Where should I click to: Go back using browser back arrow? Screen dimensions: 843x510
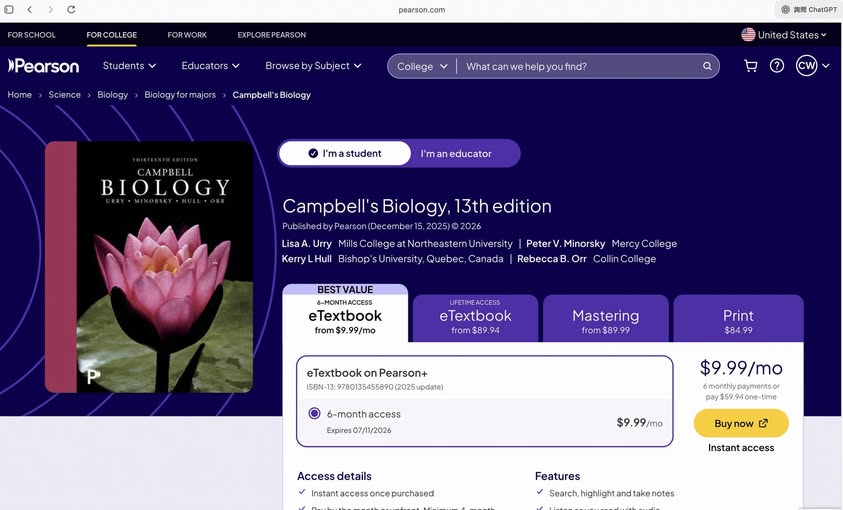coord(30,10)
